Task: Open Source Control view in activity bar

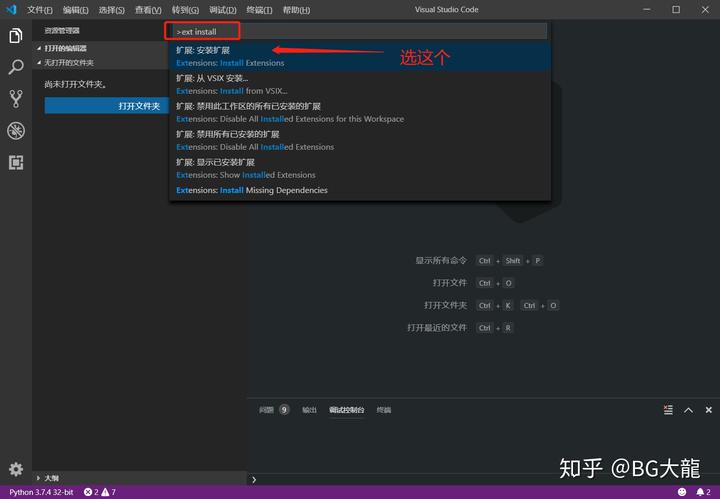Action: [16, 99]
